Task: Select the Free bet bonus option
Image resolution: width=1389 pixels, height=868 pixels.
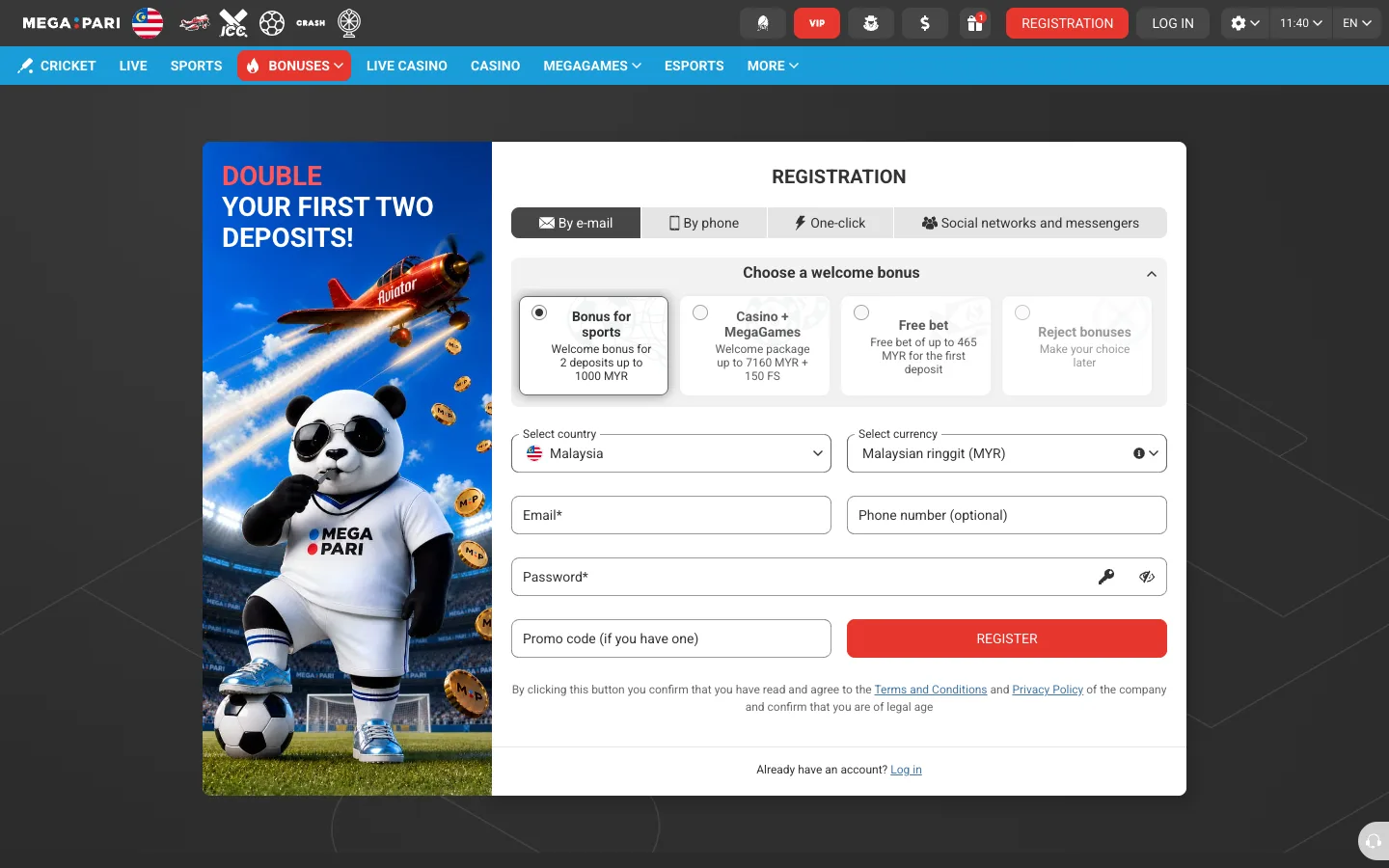Action: (x=915, y=345)
